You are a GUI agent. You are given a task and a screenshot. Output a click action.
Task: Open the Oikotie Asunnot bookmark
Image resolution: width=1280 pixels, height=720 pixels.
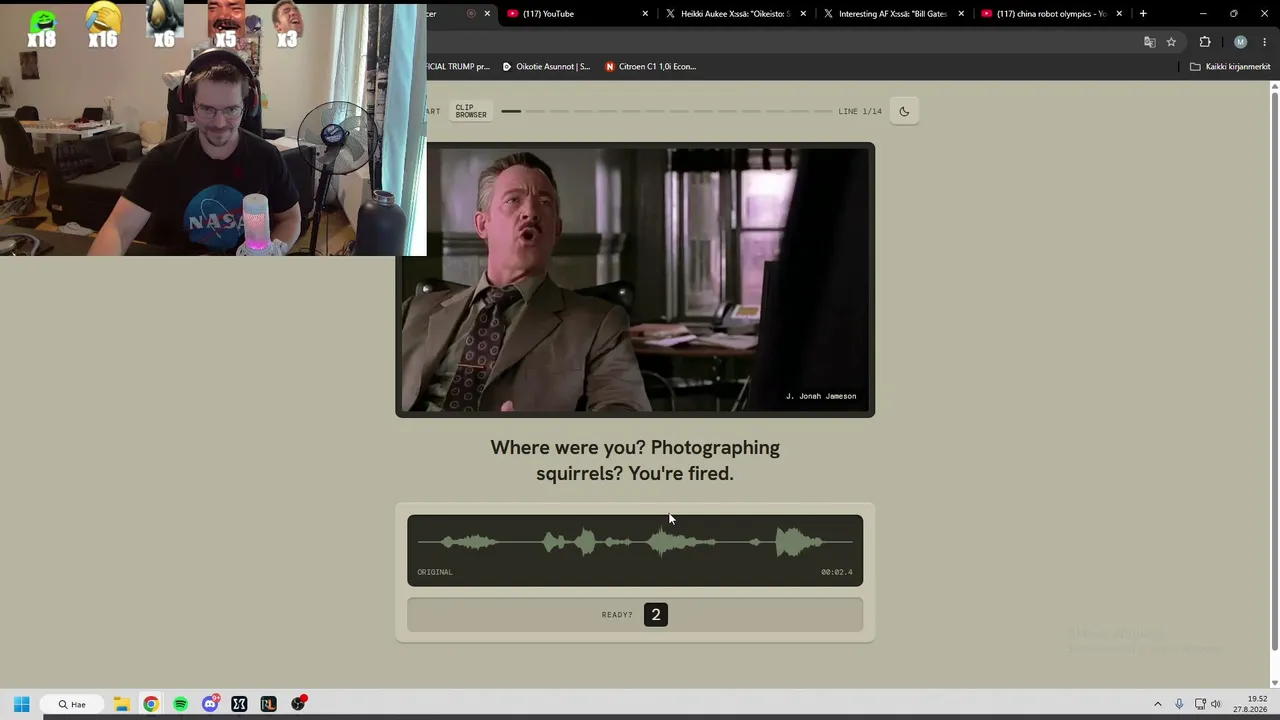click(546, 67)
